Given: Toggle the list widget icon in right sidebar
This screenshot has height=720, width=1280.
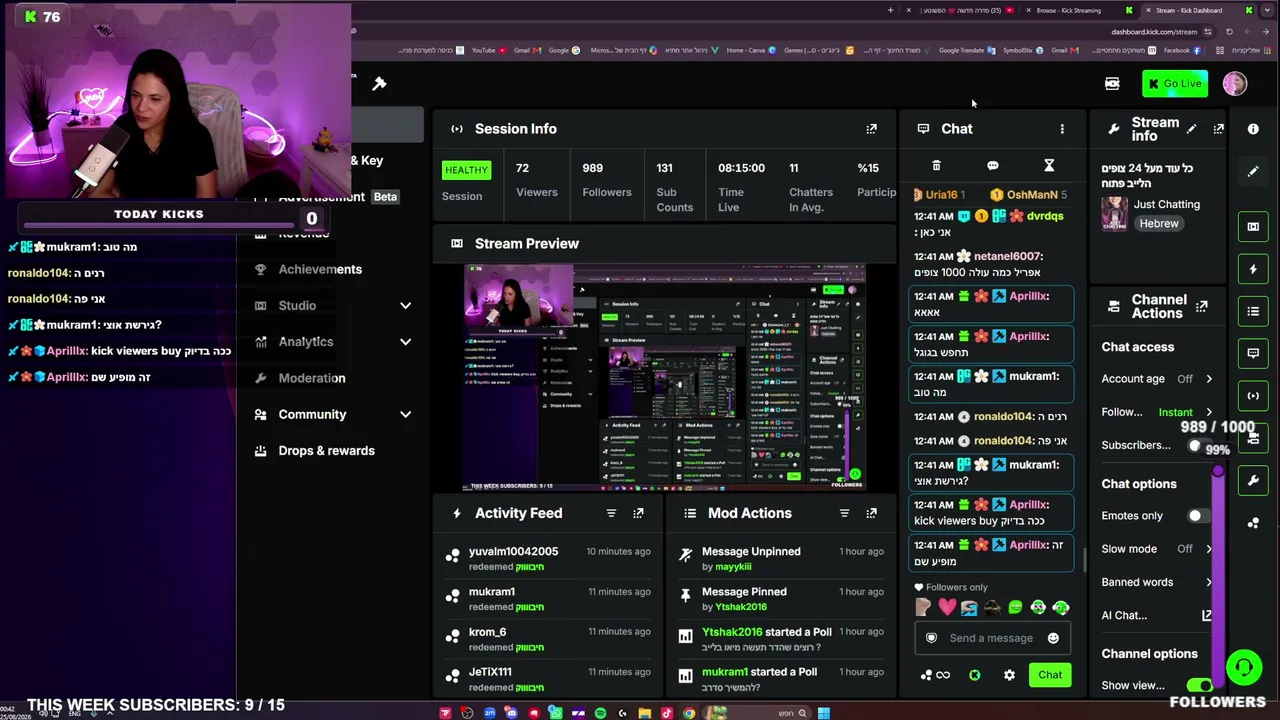Looking at the screenshot, I should point(1253,311).
